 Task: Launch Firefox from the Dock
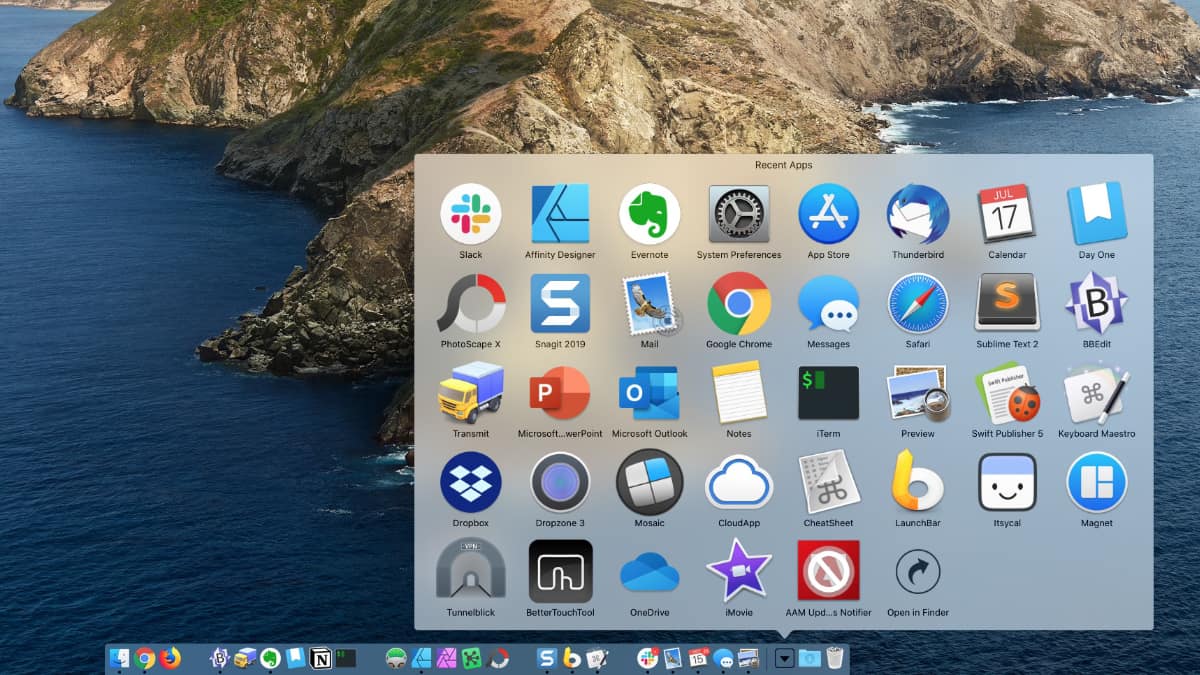[x=170, y=657]
